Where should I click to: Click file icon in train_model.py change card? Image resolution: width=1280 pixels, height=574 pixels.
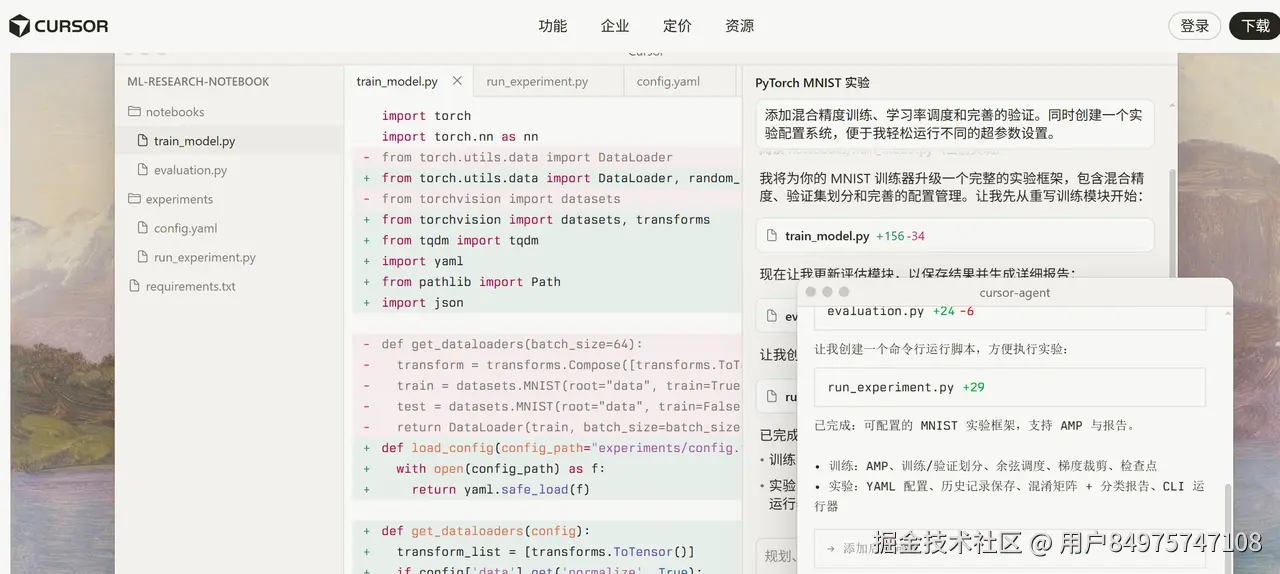(771, 236)
